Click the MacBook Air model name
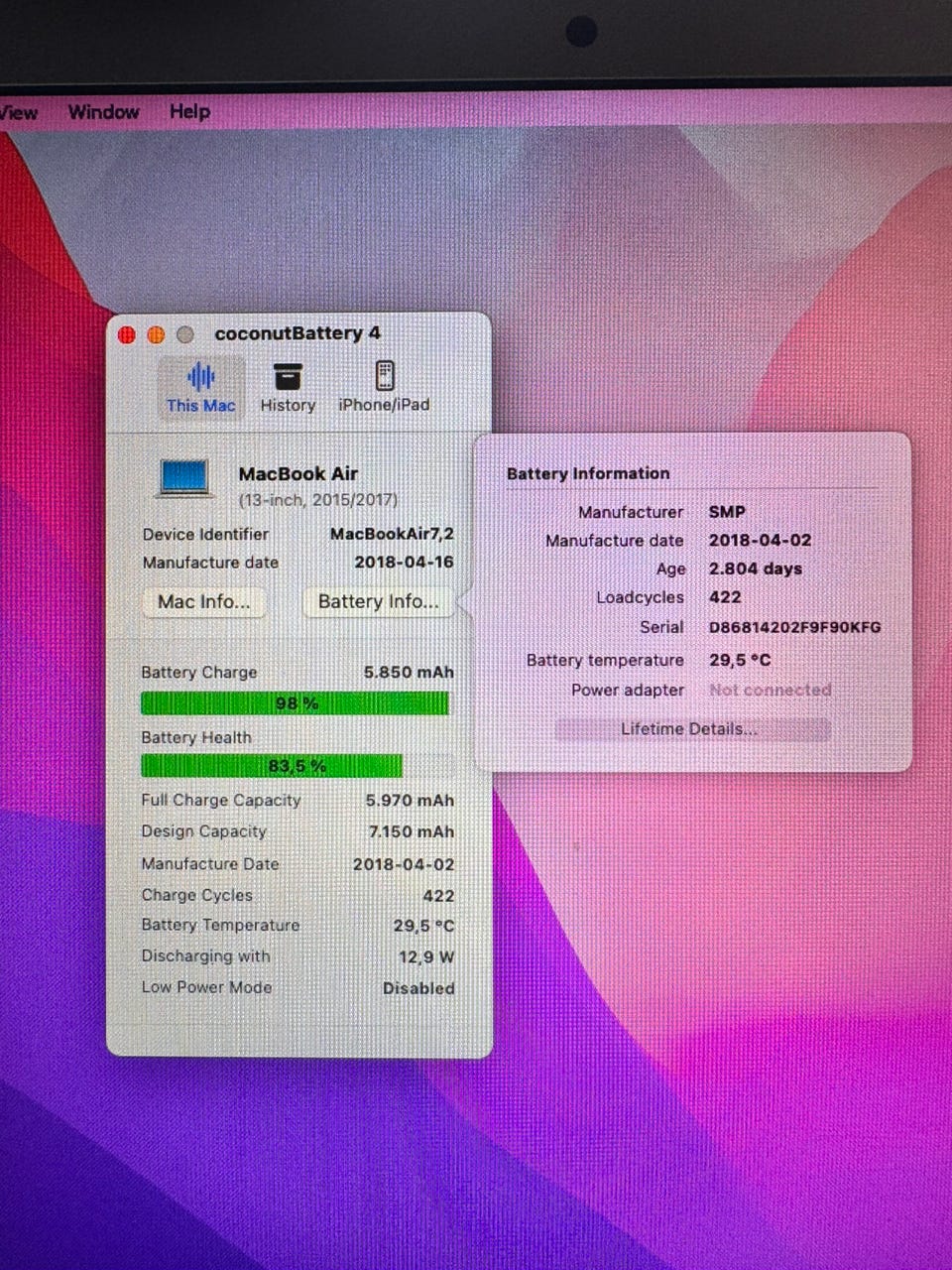This screenshot has width=952, height=1270. tap(297, 474)
